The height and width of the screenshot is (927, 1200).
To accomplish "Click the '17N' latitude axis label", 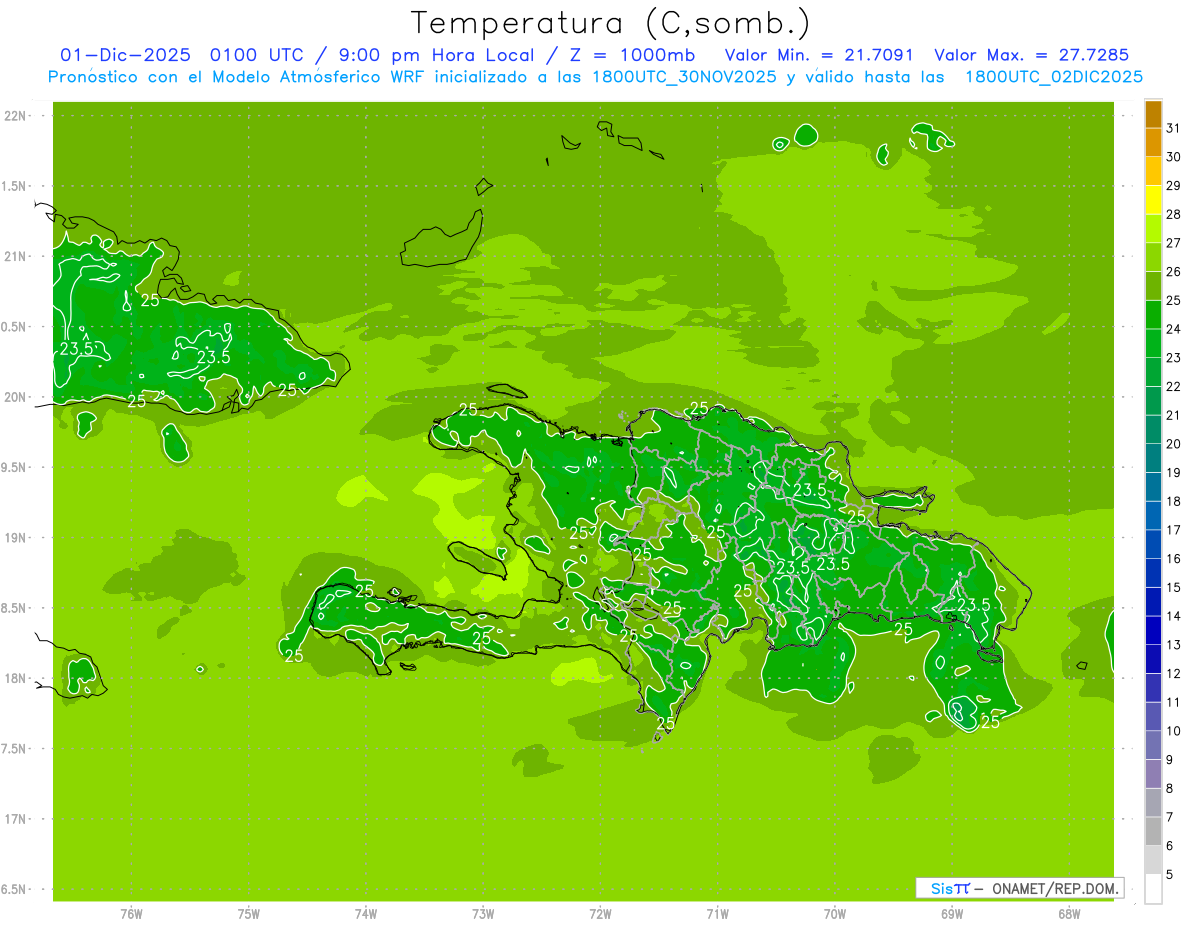I will pyautogui.click(x=16, y=819).
